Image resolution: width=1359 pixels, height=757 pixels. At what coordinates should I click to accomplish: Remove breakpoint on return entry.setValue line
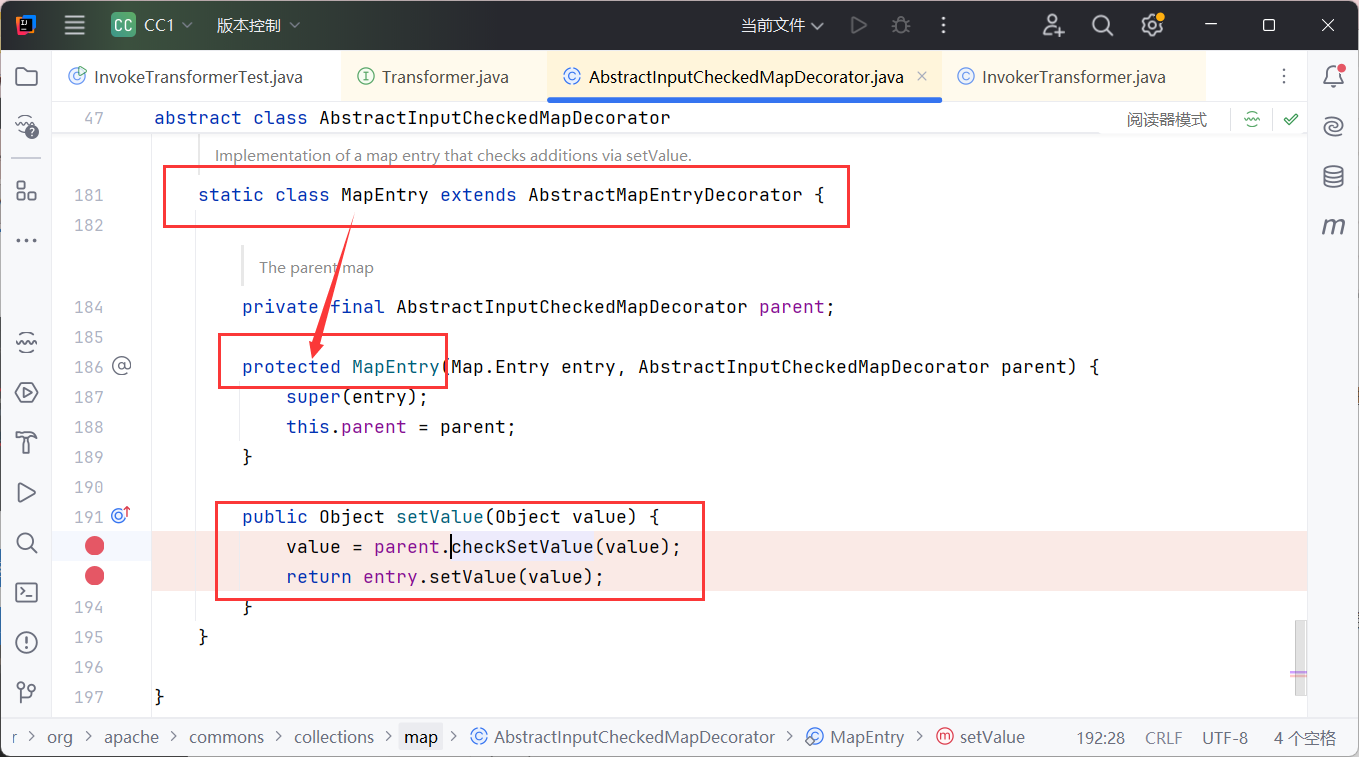click(95, 576)
